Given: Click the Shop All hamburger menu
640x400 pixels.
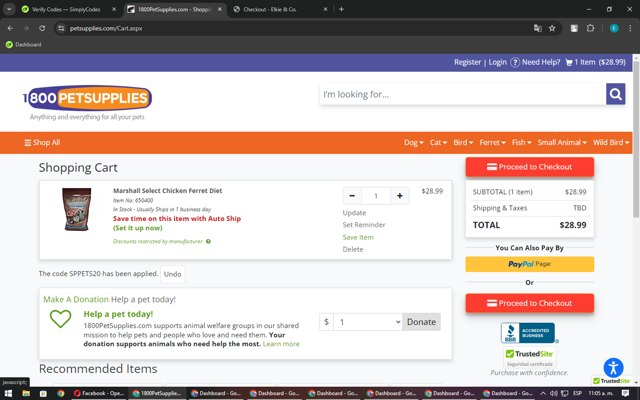Looking at the screenshot, I should [x=42, y=142].
